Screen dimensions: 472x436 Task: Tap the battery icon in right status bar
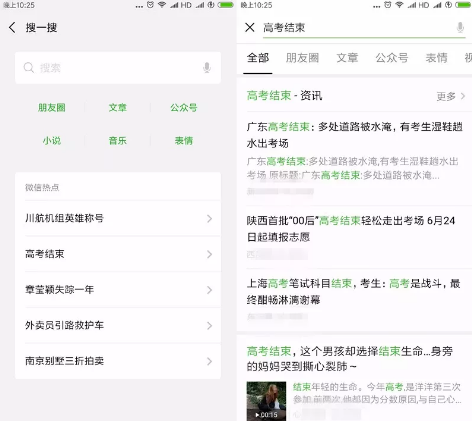pyautogui.click(x=463, y=5)
